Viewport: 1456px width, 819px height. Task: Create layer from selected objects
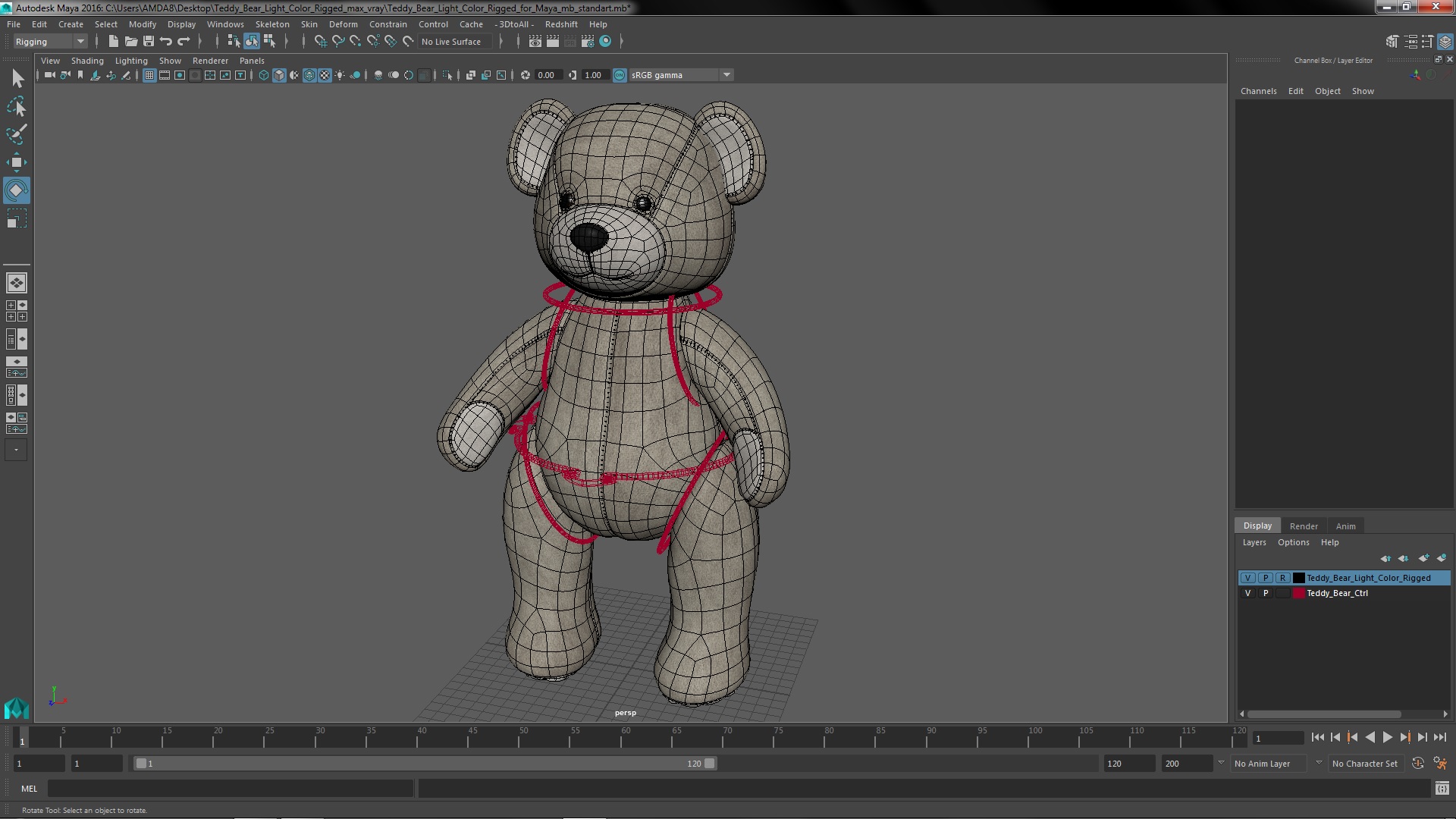[x=1442, y=558]
